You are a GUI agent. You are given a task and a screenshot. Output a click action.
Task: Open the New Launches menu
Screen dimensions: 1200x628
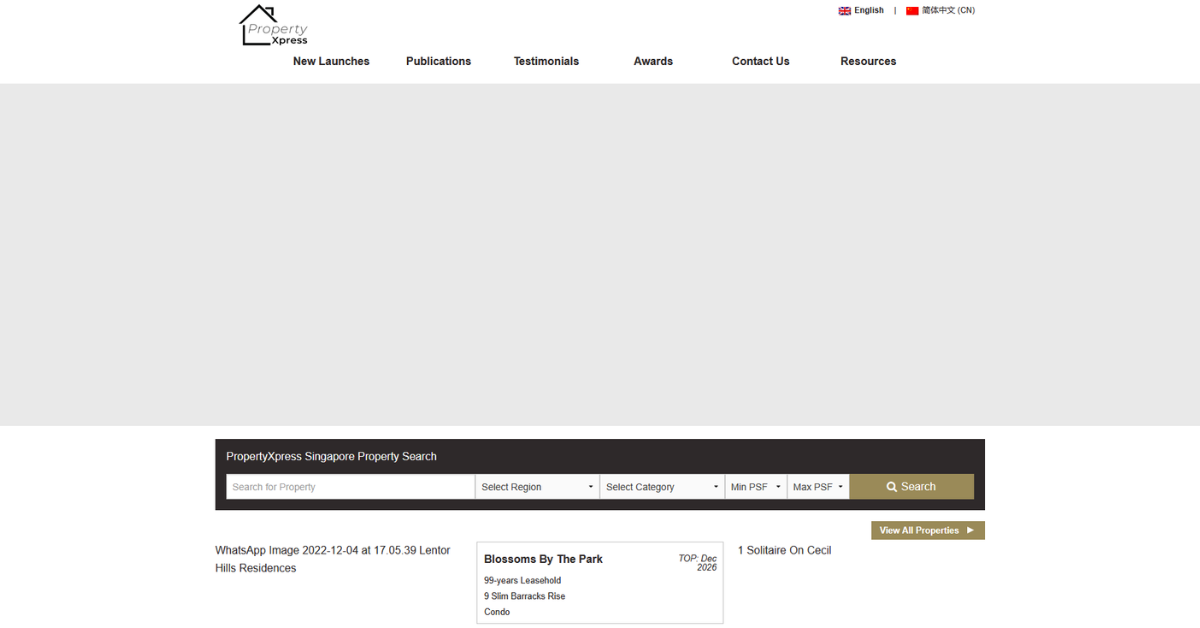(331, 61)
